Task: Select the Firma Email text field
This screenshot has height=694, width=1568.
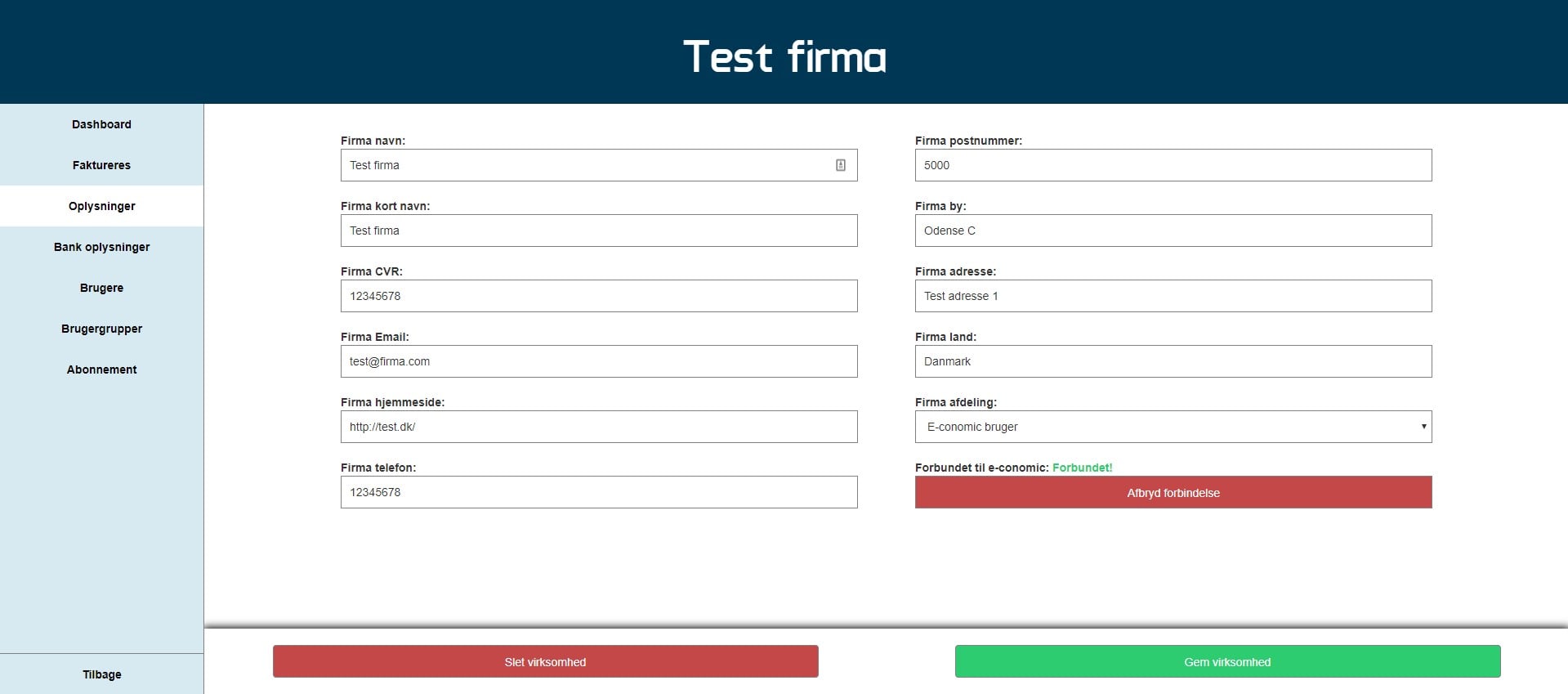Action: (598, 361)
